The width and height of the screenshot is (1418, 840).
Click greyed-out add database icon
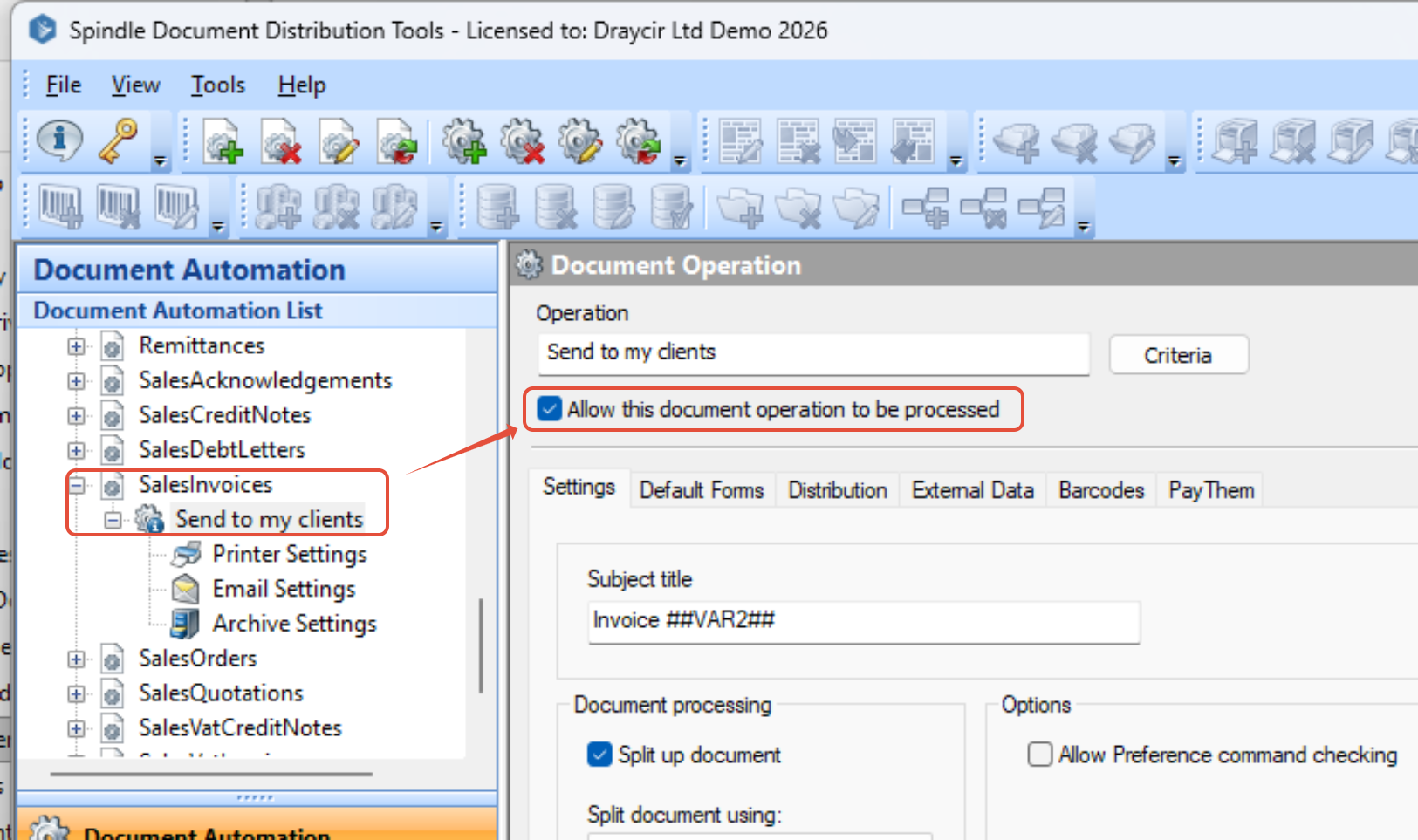coord(497,208)
